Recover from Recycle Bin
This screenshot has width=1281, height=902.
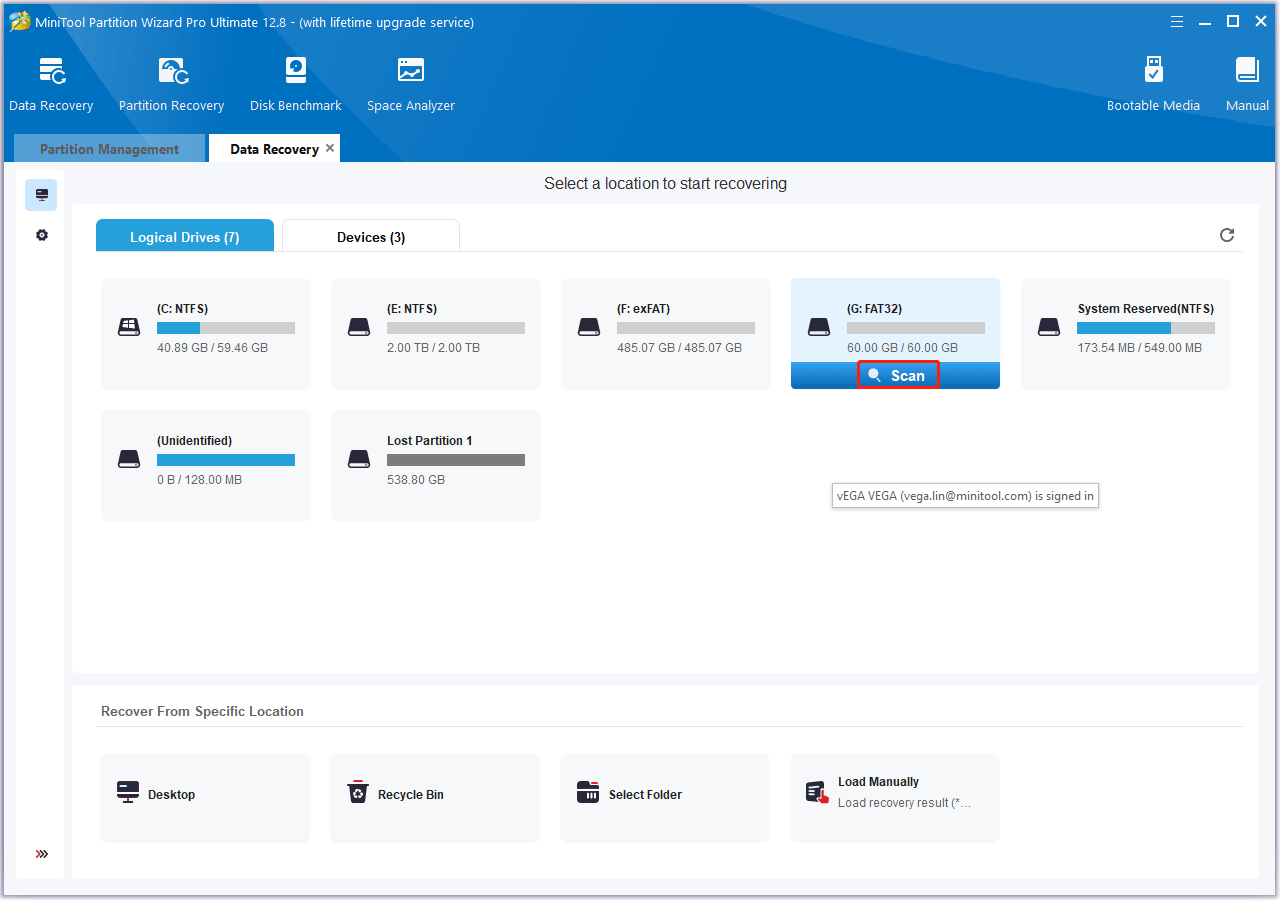435,798
